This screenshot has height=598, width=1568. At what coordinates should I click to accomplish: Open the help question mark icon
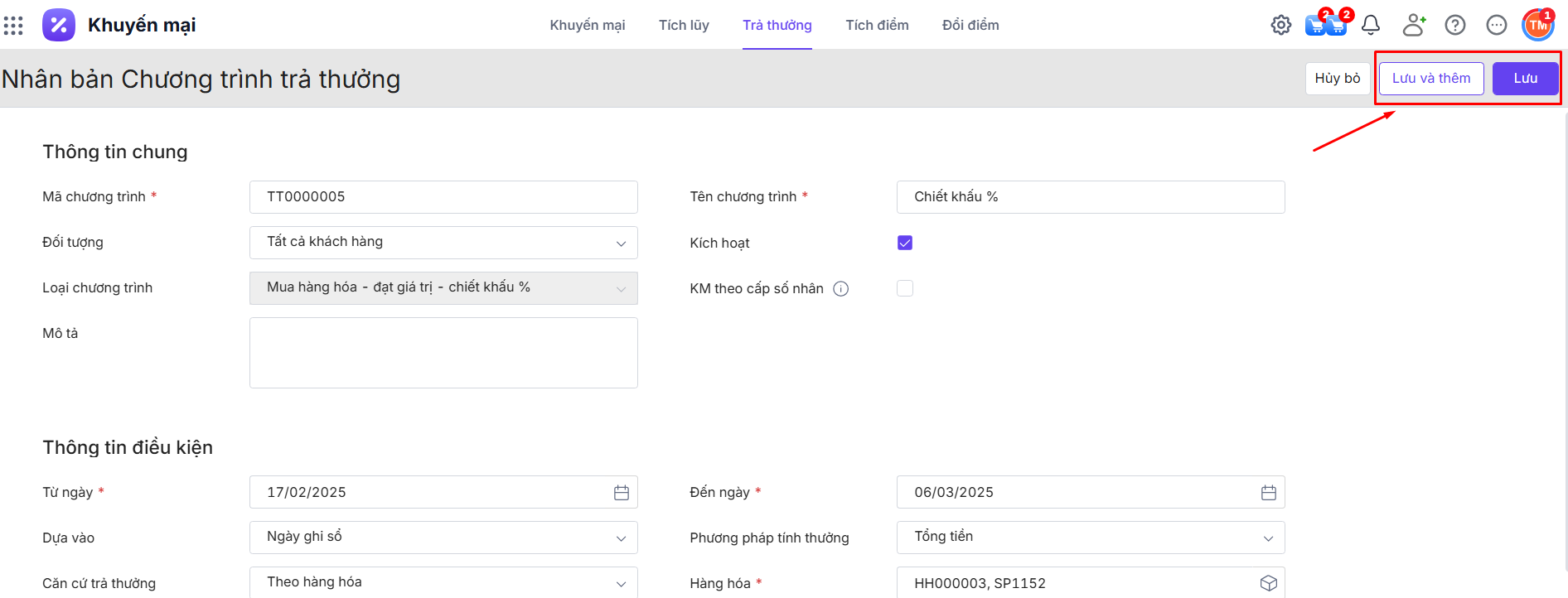(x=1454, y=25)
